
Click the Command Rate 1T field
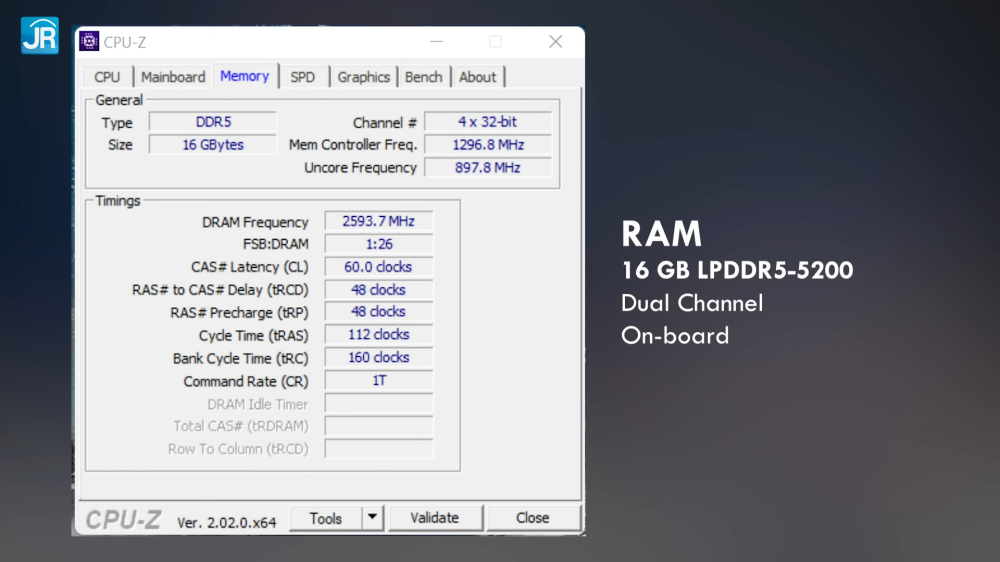(x=378, y=381)
